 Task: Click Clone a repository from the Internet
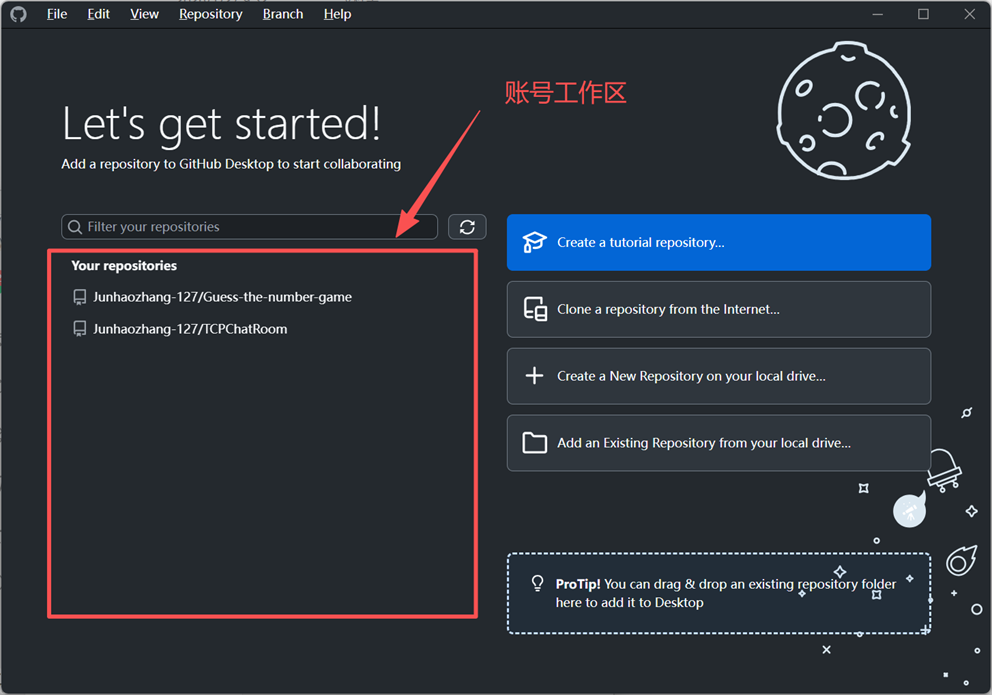719,309
